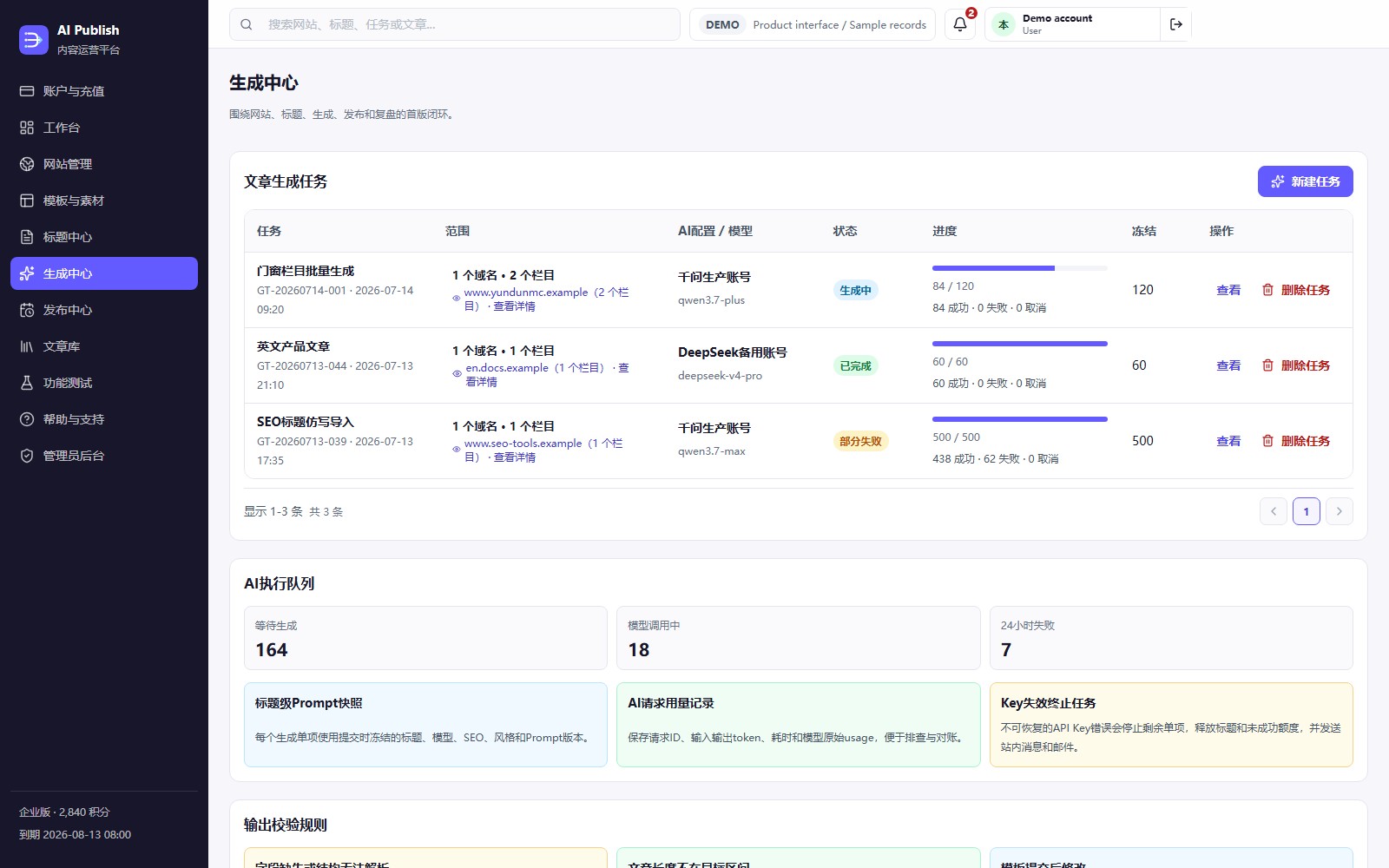The image size is (1389, 868).
Task: Navigate to 标题中心
Action: [x=104, y=237]
